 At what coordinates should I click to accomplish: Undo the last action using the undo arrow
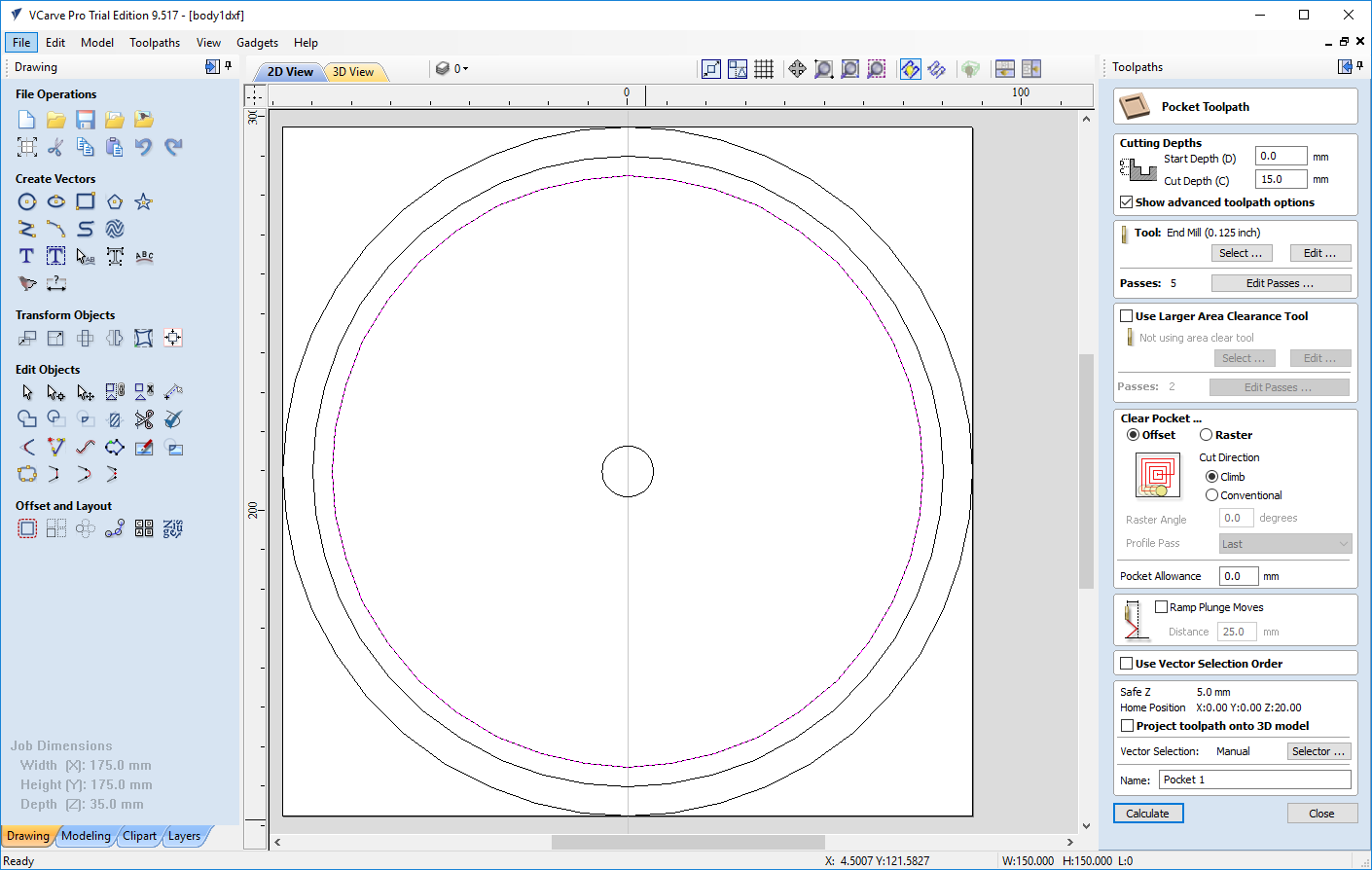tap(144, 147)
